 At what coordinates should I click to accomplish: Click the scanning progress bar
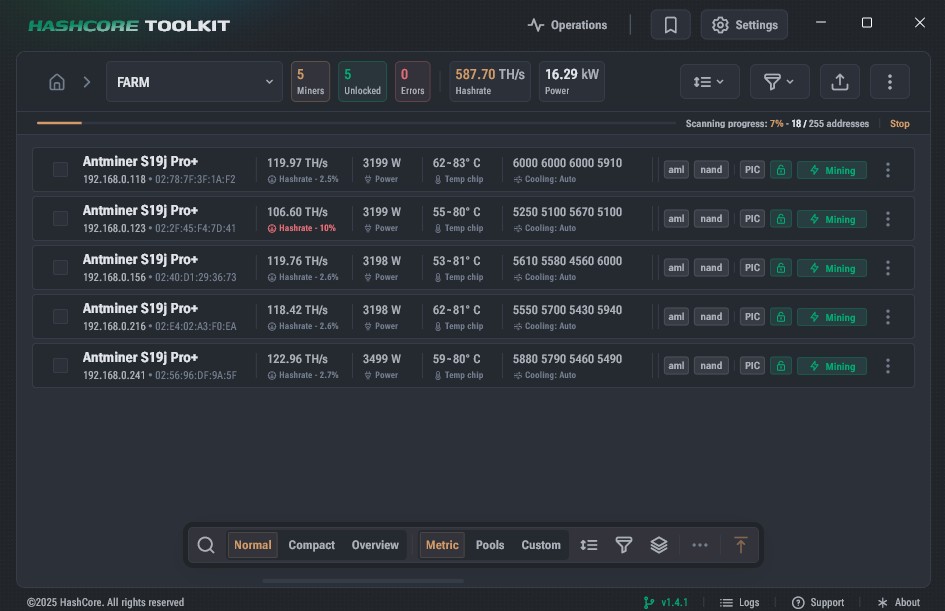[x=355, y=123]
